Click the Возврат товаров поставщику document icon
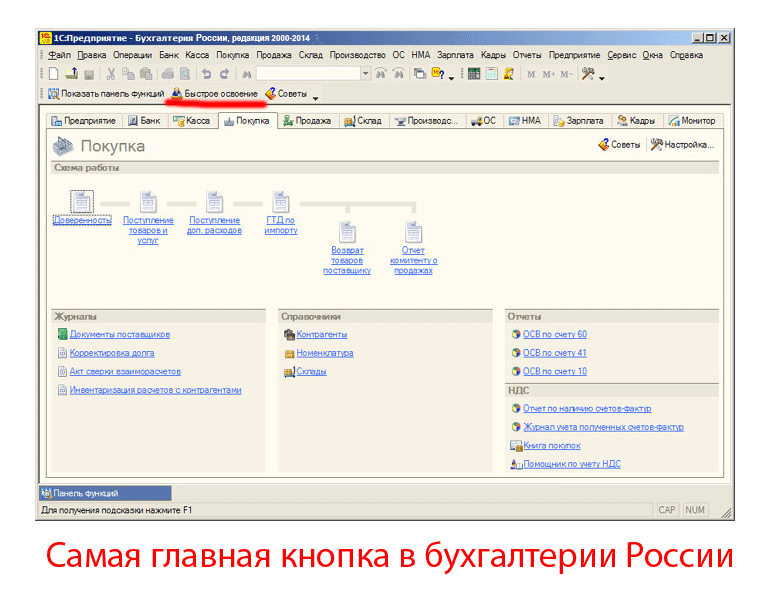 pos(347,232)
